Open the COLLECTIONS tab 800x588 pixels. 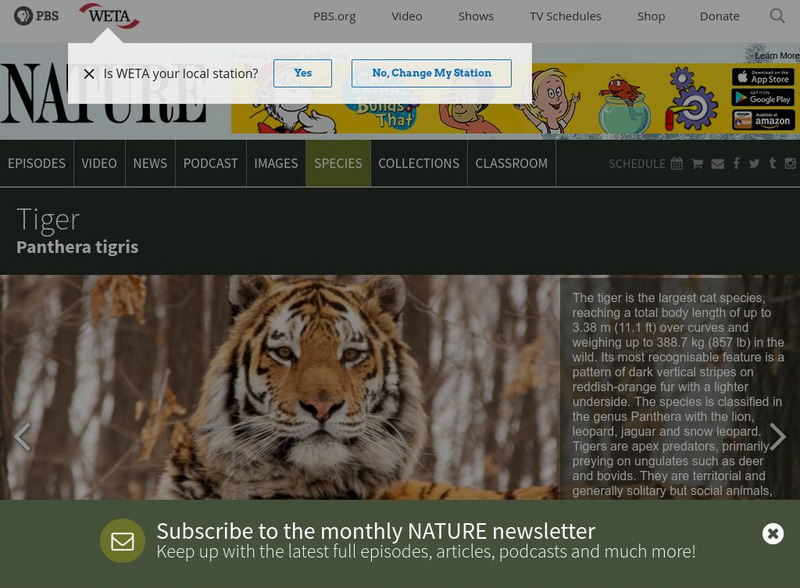pos(418,163)
